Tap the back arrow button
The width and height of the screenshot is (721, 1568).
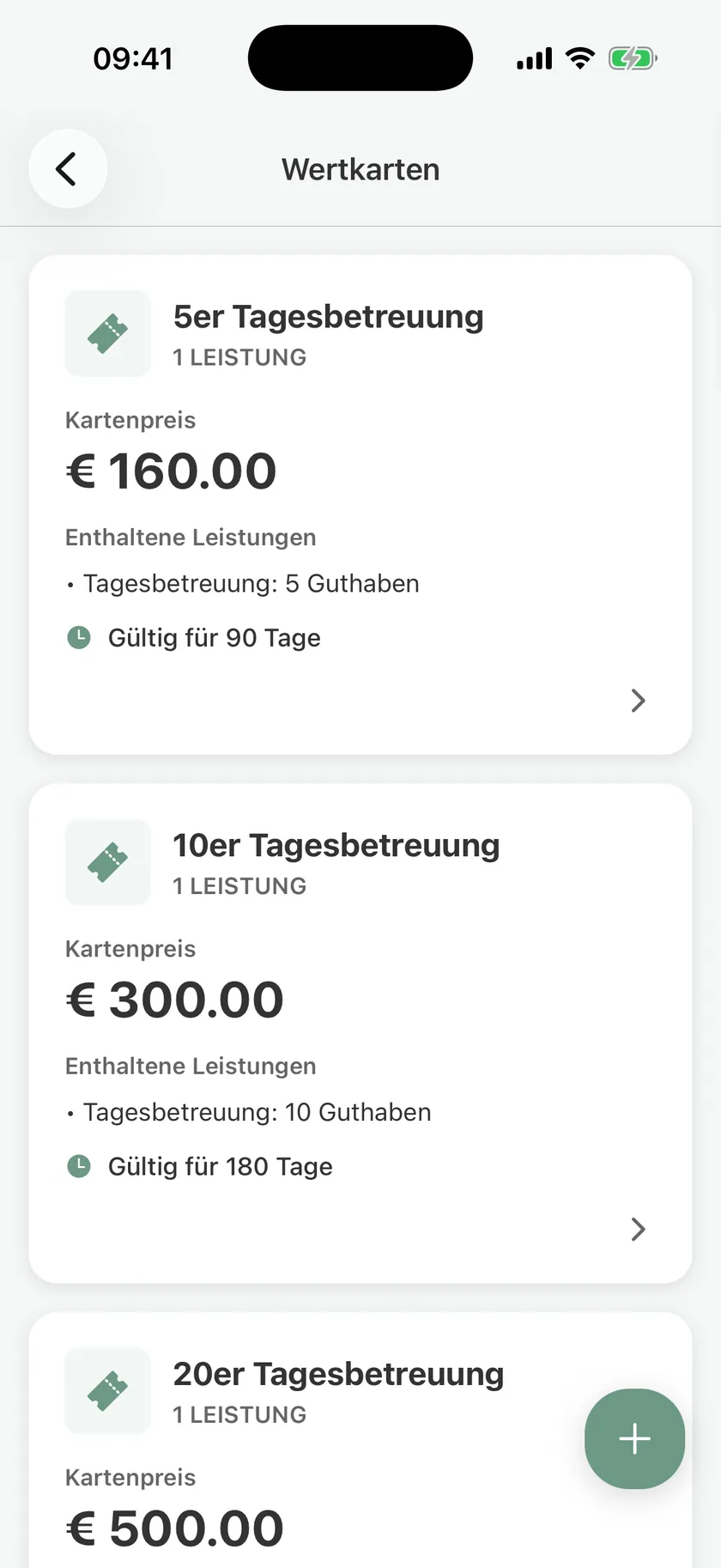(x=68, y=168)
